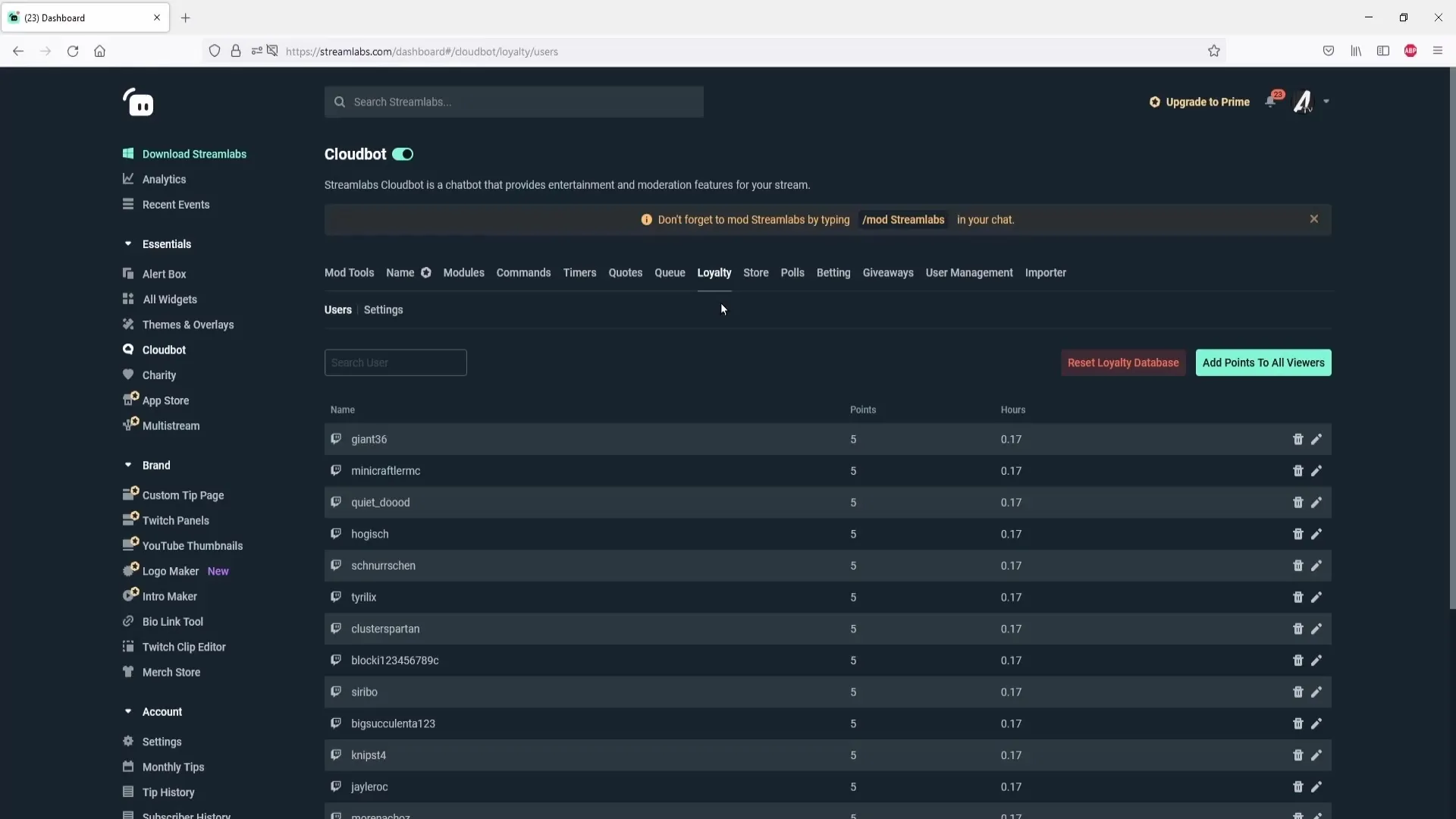This screenshot has width=1456, height=819.
Task: Expand the Brand section in sidebar
Action: coord(128,464)
